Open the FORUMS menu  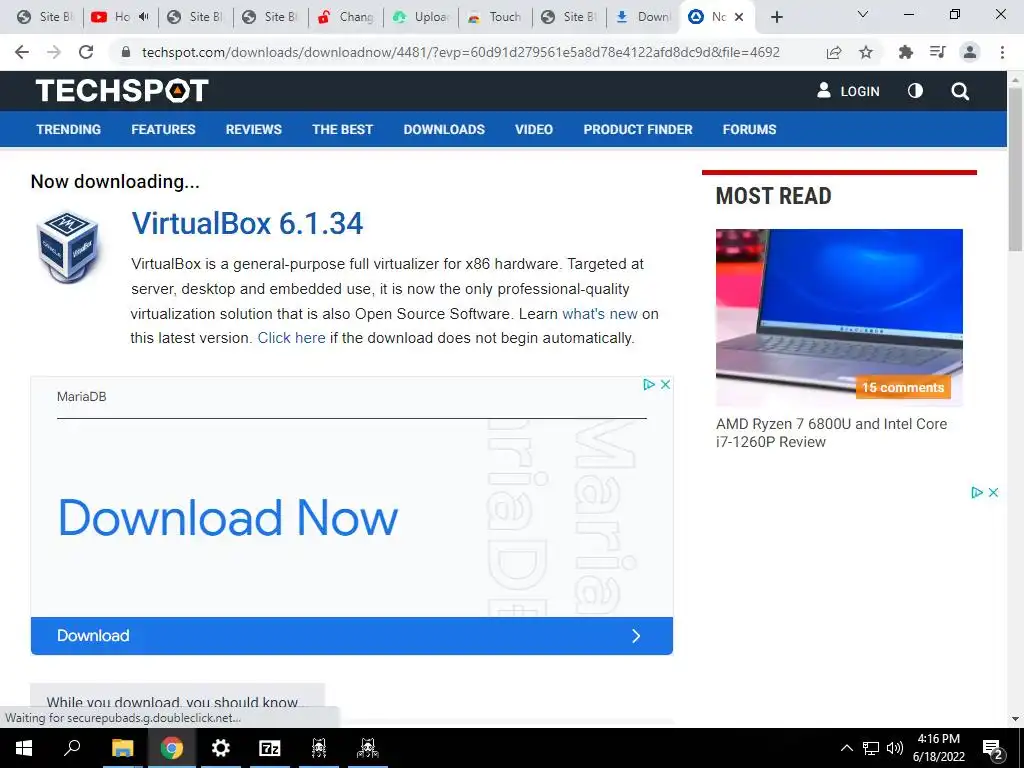(x=749, y=129)
